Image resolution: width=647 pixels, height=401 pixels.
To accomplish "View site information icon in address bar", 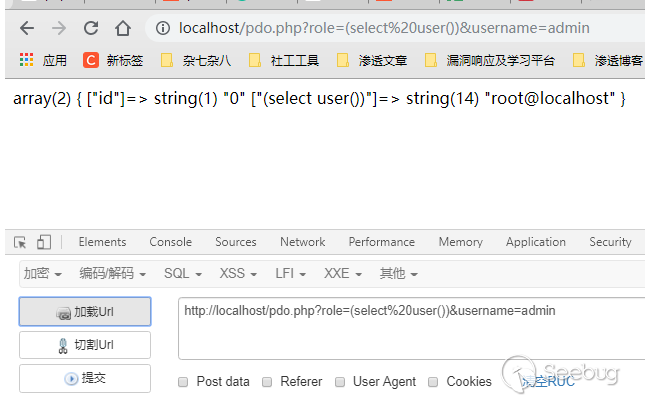I will pyautogui.click(x=162, y=28).
